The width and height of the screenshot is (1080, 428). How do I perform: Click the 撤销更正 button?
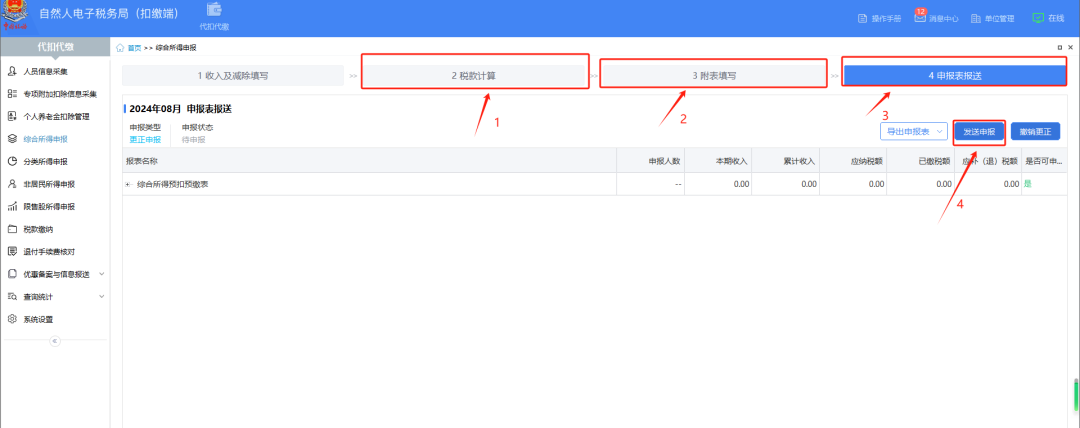pos(1035,132)
